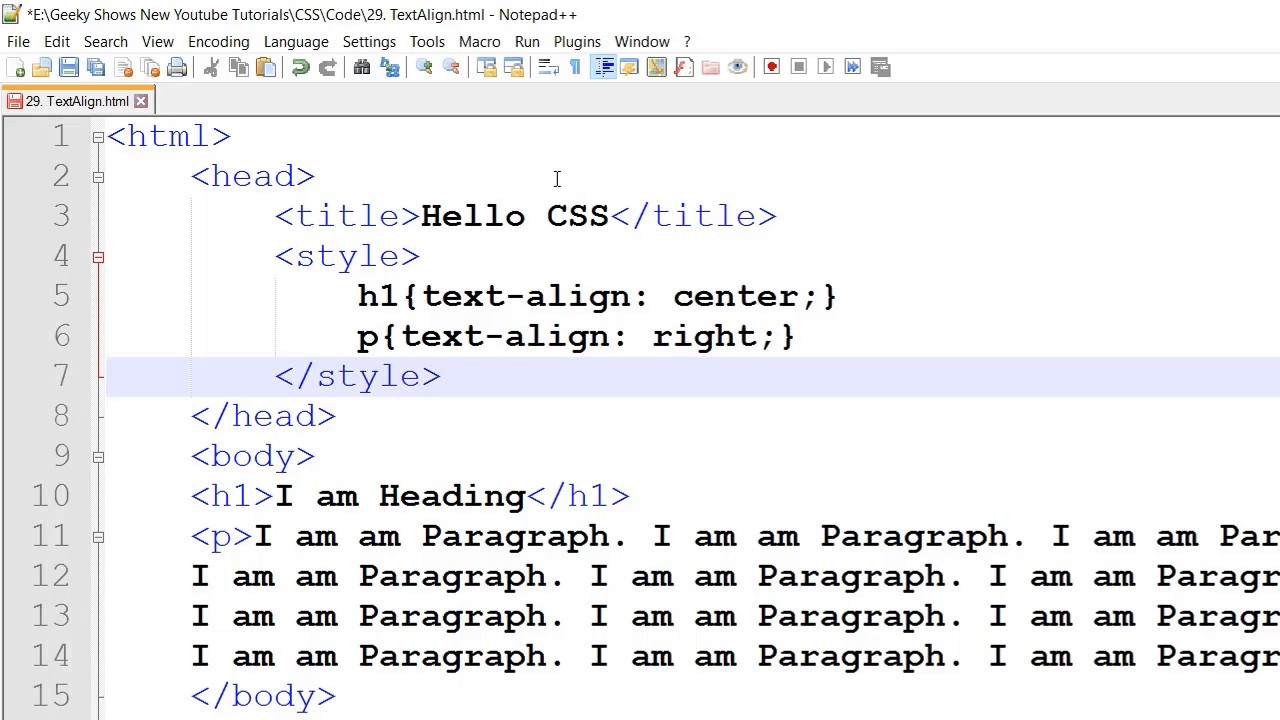Screen dimensions: 1280x720
Task: Open the Search menu
Action: pos(106,42)
